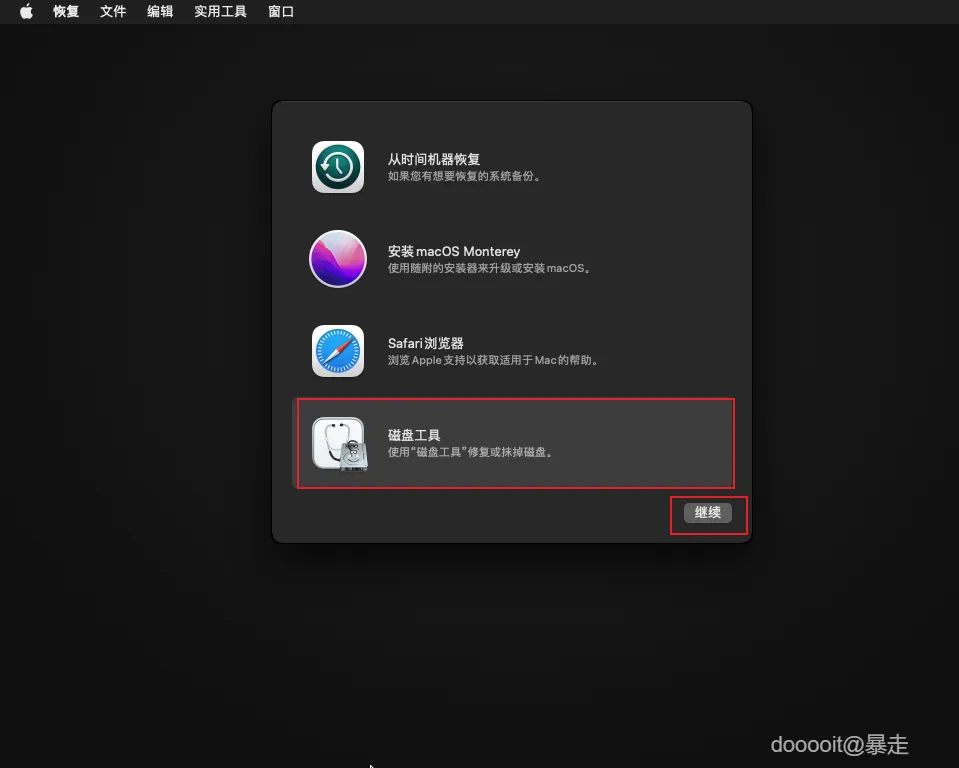
Task: Click the Safari compass icon
Action: (x=337, y=351)
